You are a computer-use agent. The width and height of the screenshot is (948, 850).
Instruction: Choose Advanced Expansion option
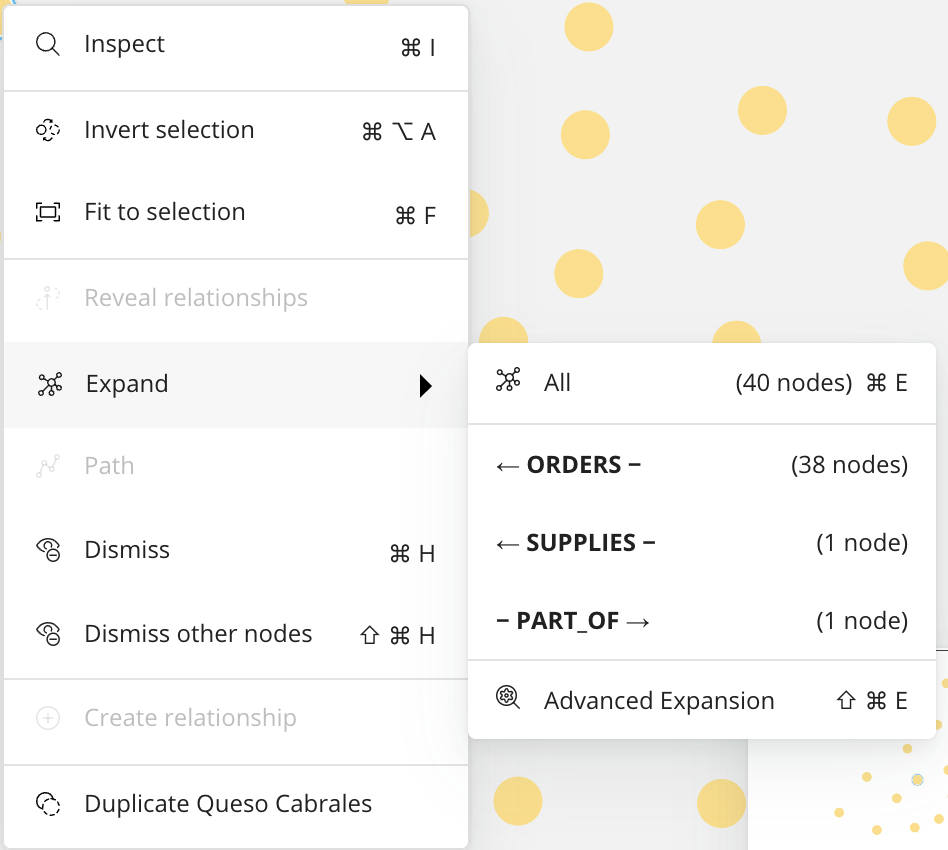click(702, 700)
